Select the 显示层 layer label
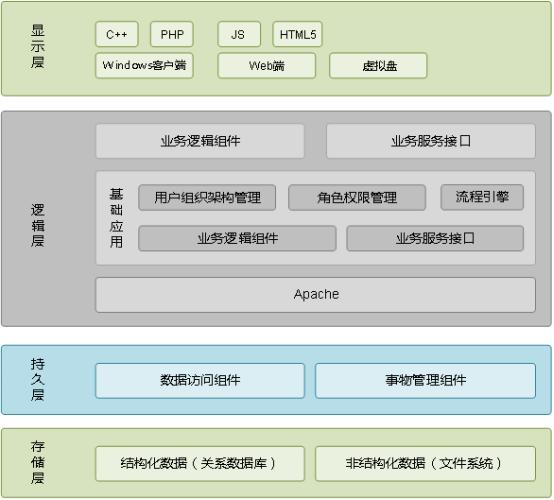Screen dimensions: 554x500 [x=37, y=46]
